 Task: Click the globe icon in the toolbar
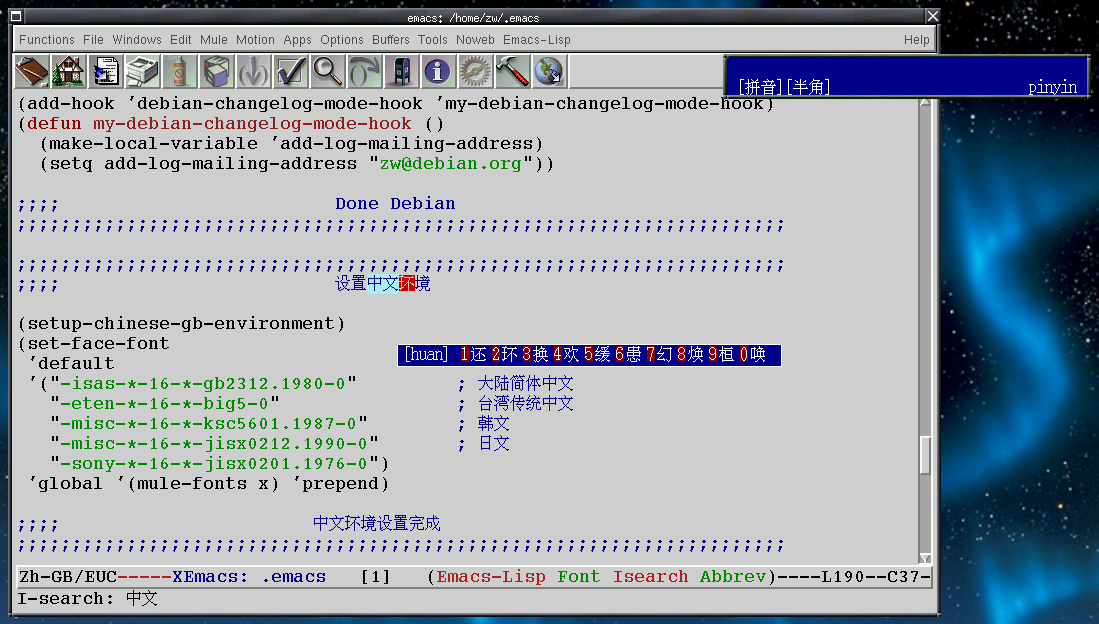[x=549, y=71]
